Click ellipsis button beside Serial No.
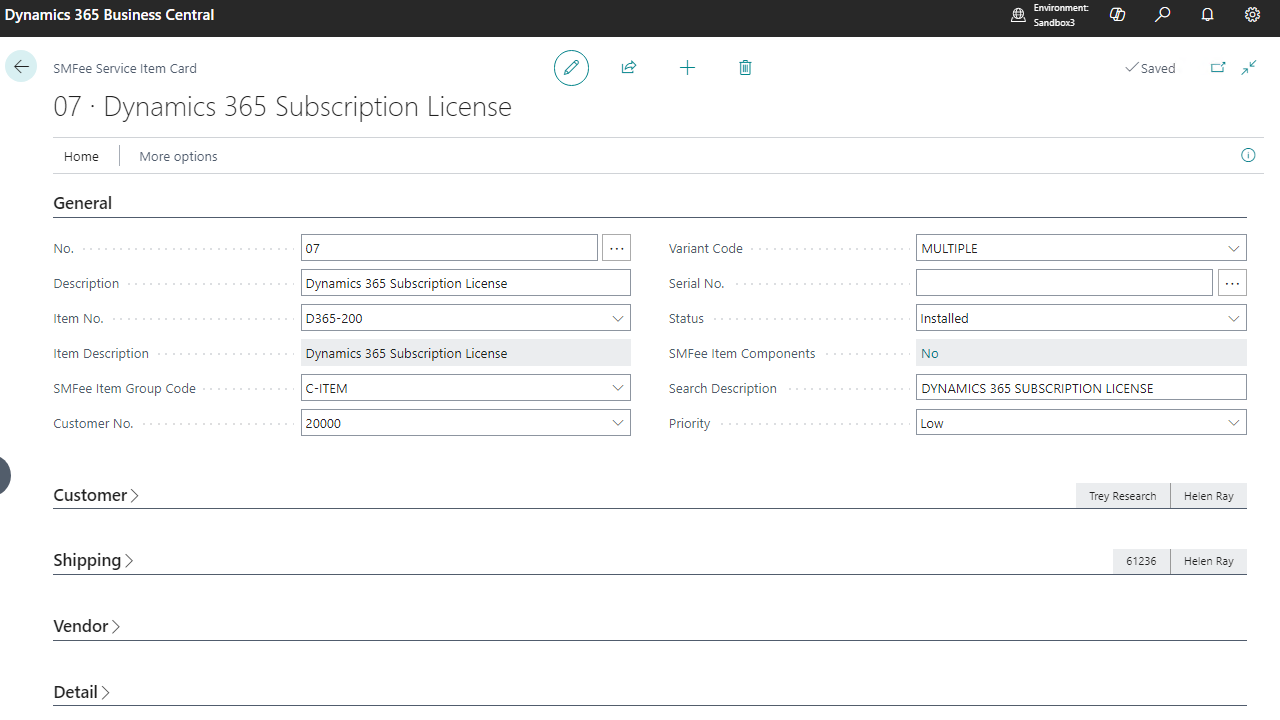This screenshot has width=1280, height=720. click(x=1232, y=284)
